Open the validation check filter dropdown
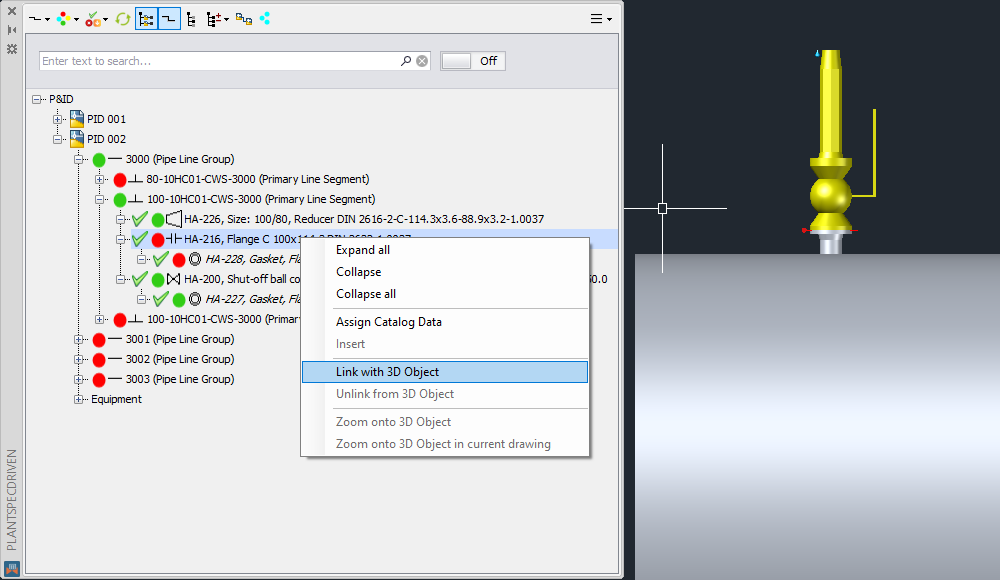The image size is (1000, 580). tap(96, 19)
